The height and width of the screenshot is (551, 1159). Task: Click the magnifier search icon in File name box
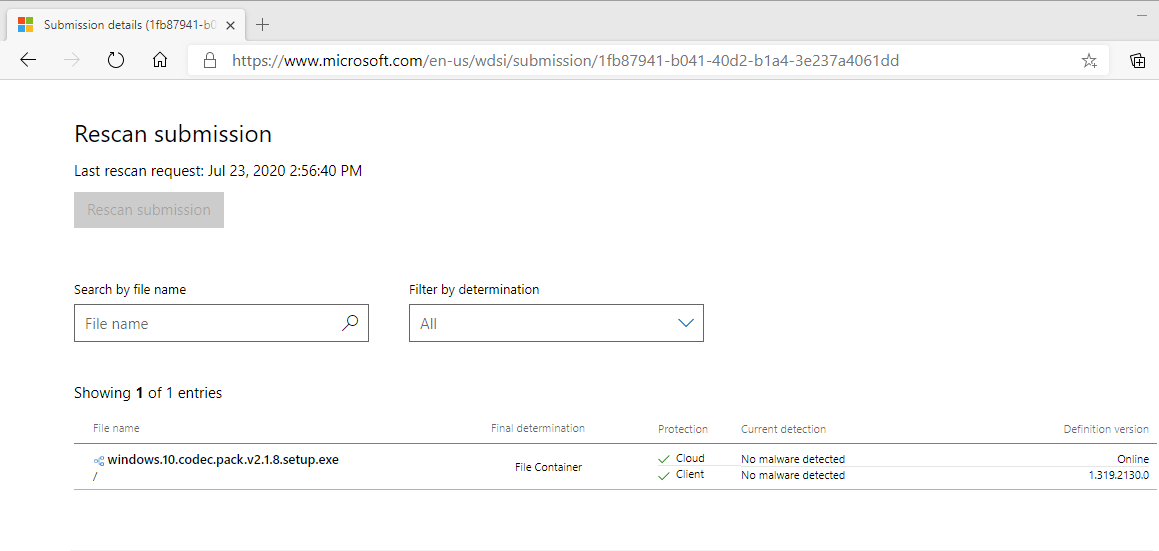350,322
